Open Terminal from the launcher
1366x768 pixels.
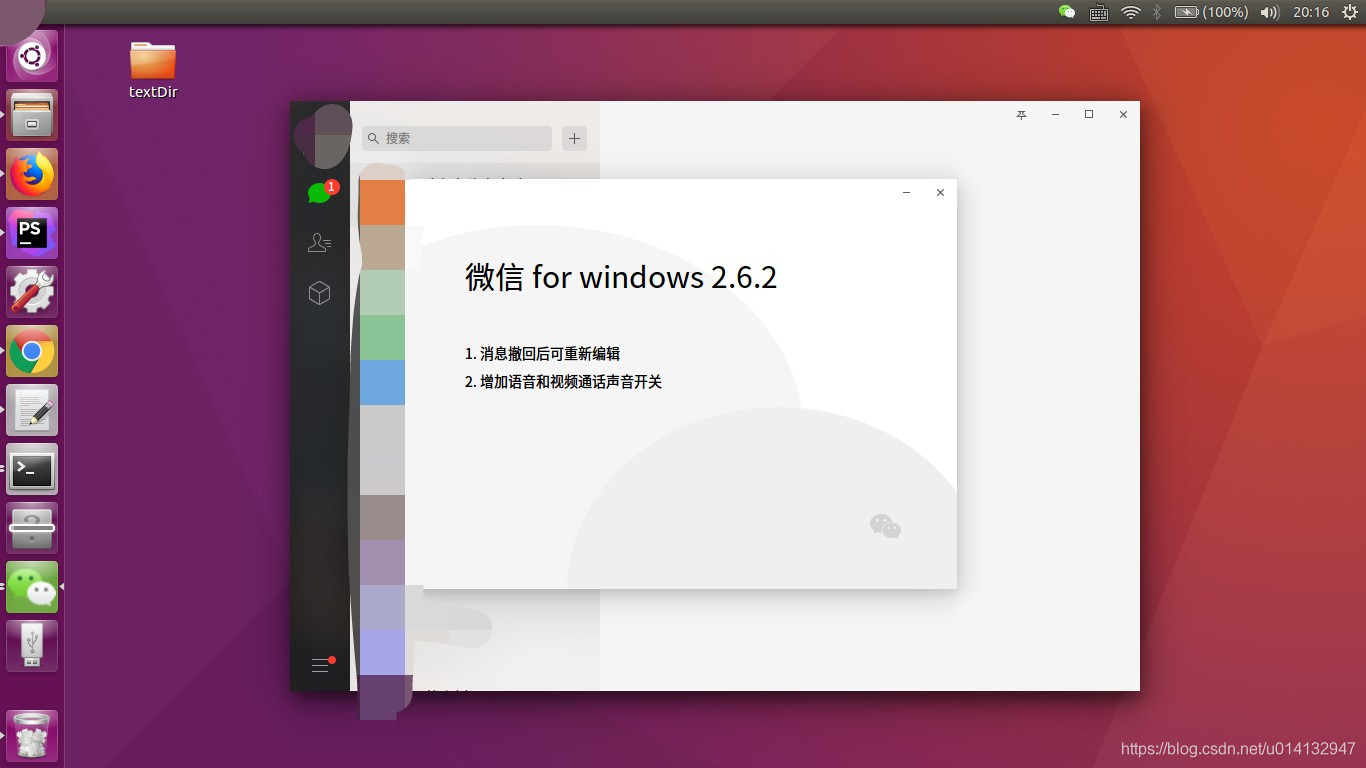[32, 469]
